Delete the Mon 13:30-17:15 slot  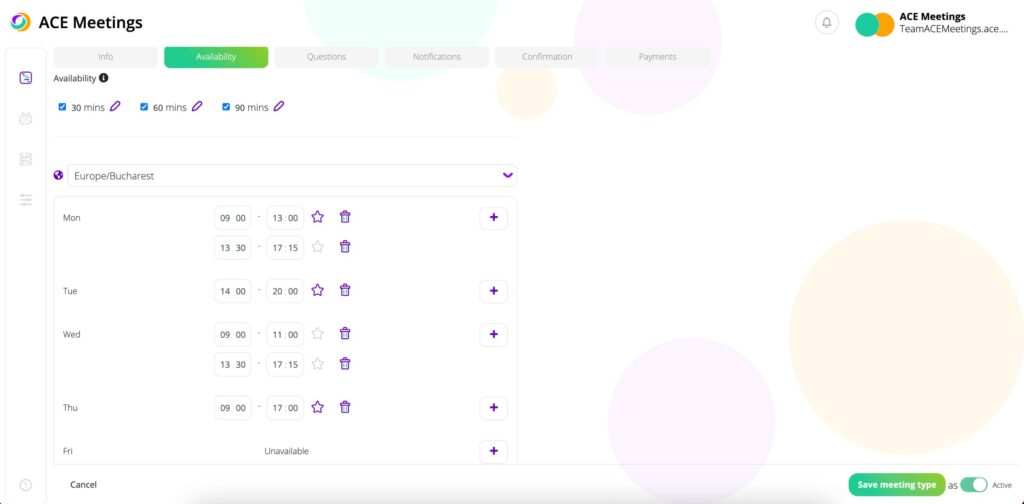pyautogui.click(x=345, y=247)
